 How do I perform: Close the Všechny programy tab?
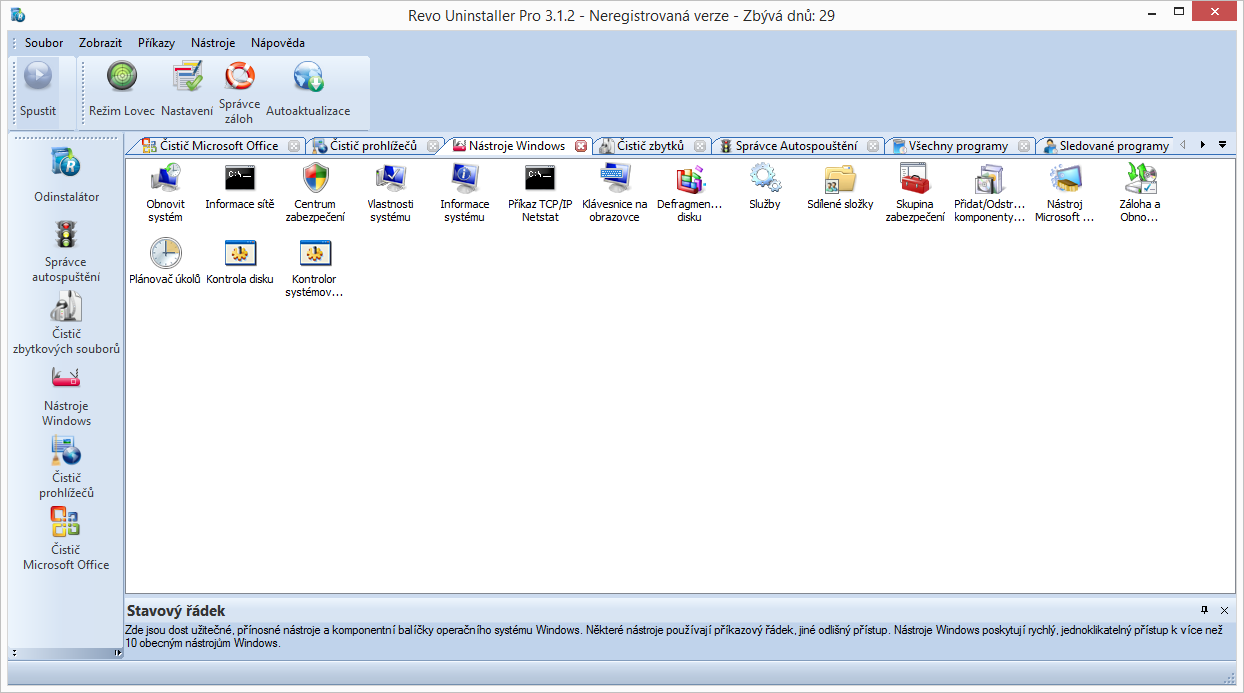pos(1024,146)
